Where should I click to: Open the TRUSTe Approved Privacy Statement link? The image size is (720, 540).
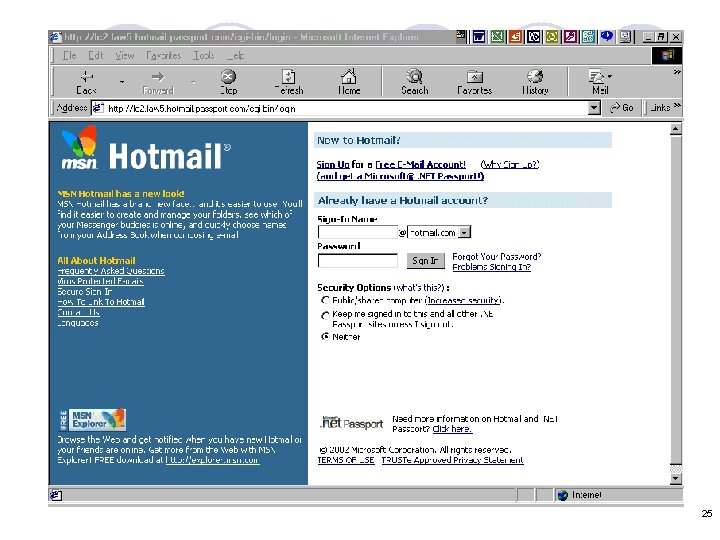click(452, 460)
